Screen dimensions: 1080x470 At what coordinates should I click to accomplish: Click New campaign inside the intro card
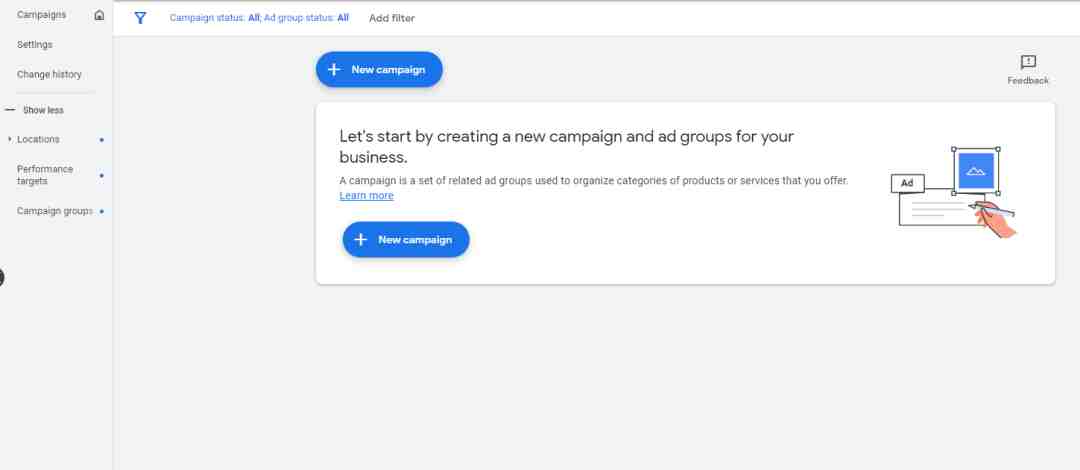pos(406,240)
